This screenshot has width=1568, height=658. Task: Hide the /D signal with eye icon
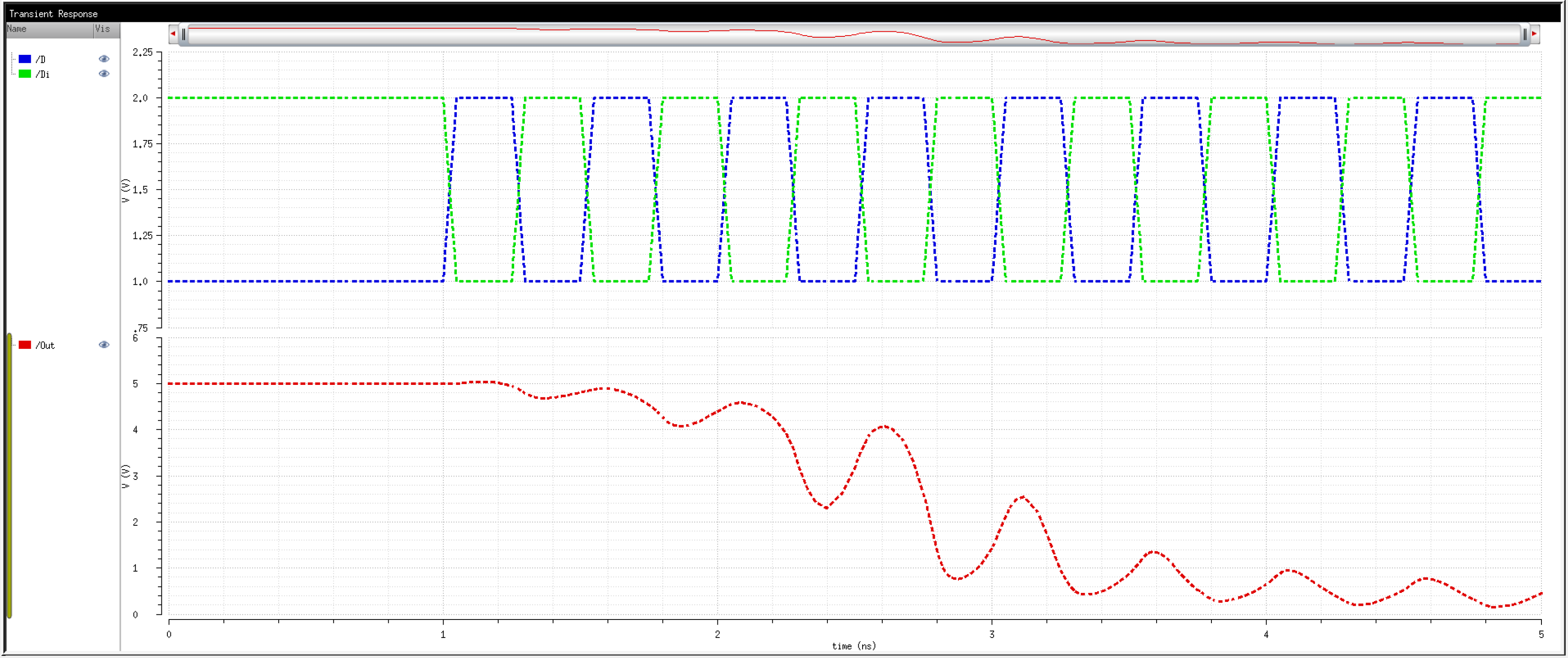pyautogui.click(x=104, y=59)
